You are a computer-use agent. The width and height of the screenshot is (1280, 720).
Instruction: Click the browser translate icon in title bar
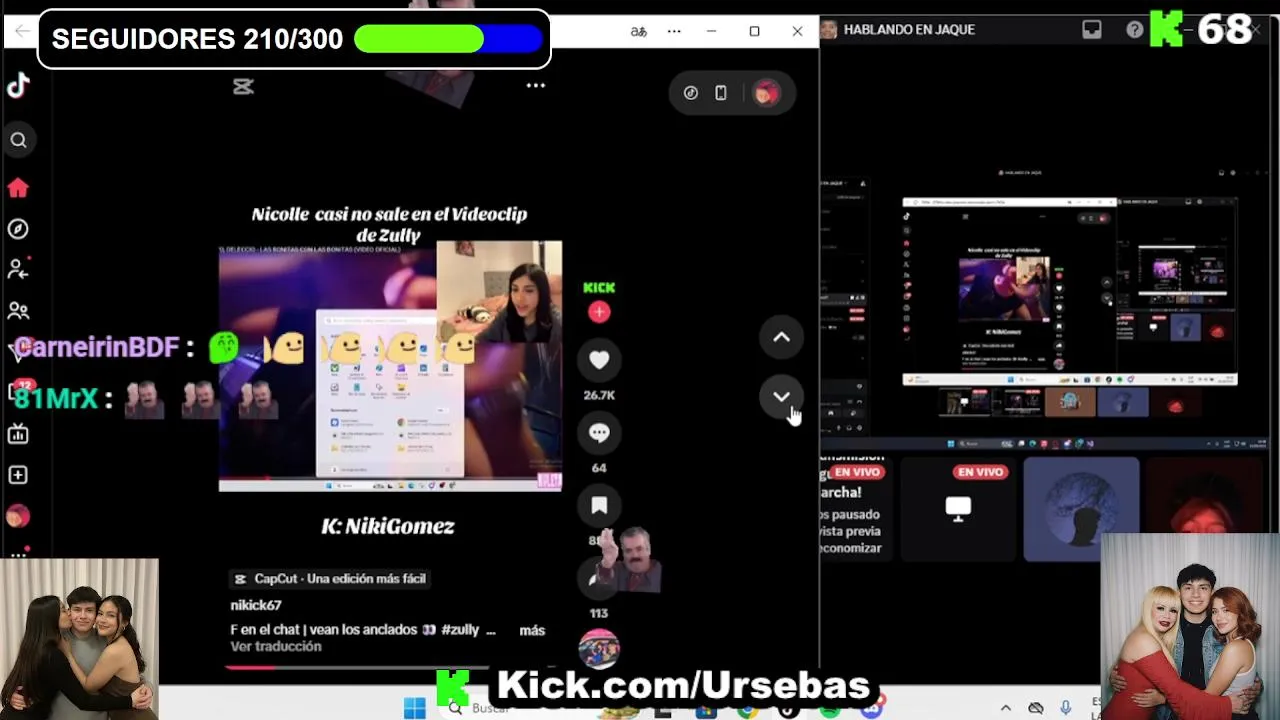point(638,31)
